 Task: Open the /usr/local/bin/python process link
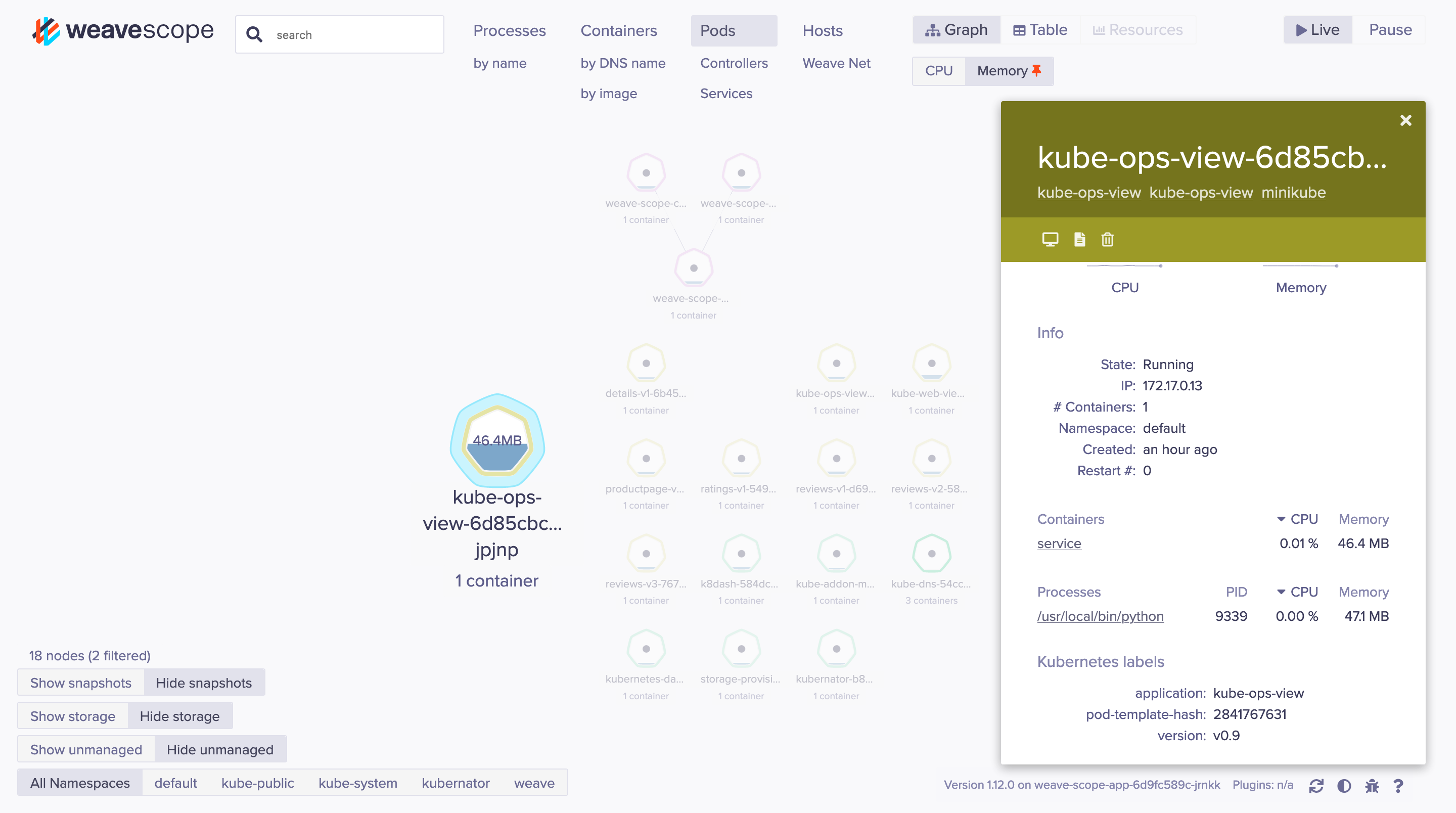[1100, 616]
